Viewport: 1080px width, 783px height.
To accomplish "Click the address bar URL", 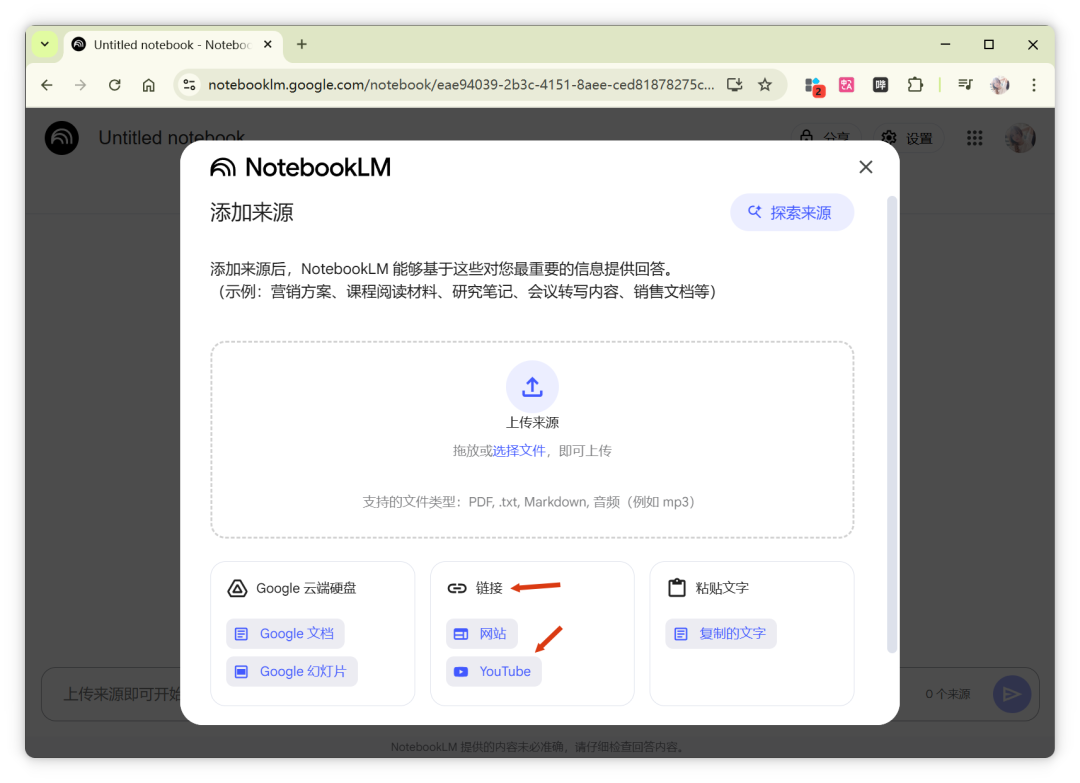I will pos(460,85).
